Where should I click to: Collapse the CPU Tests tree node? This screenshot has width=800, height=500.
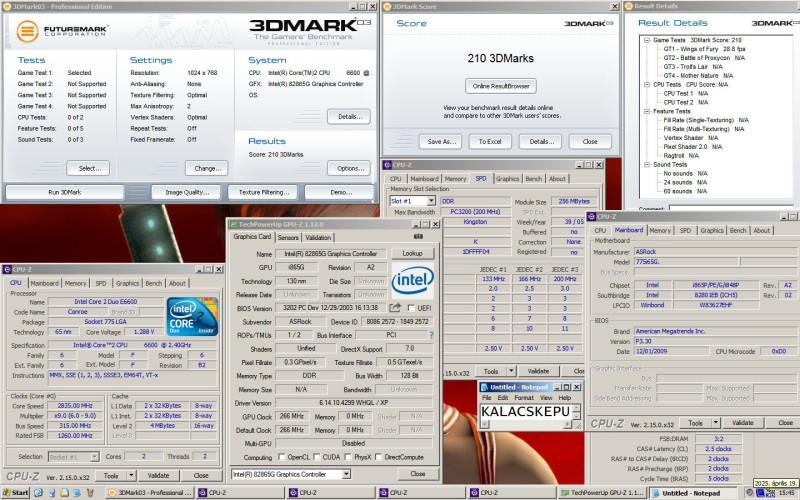647,84
